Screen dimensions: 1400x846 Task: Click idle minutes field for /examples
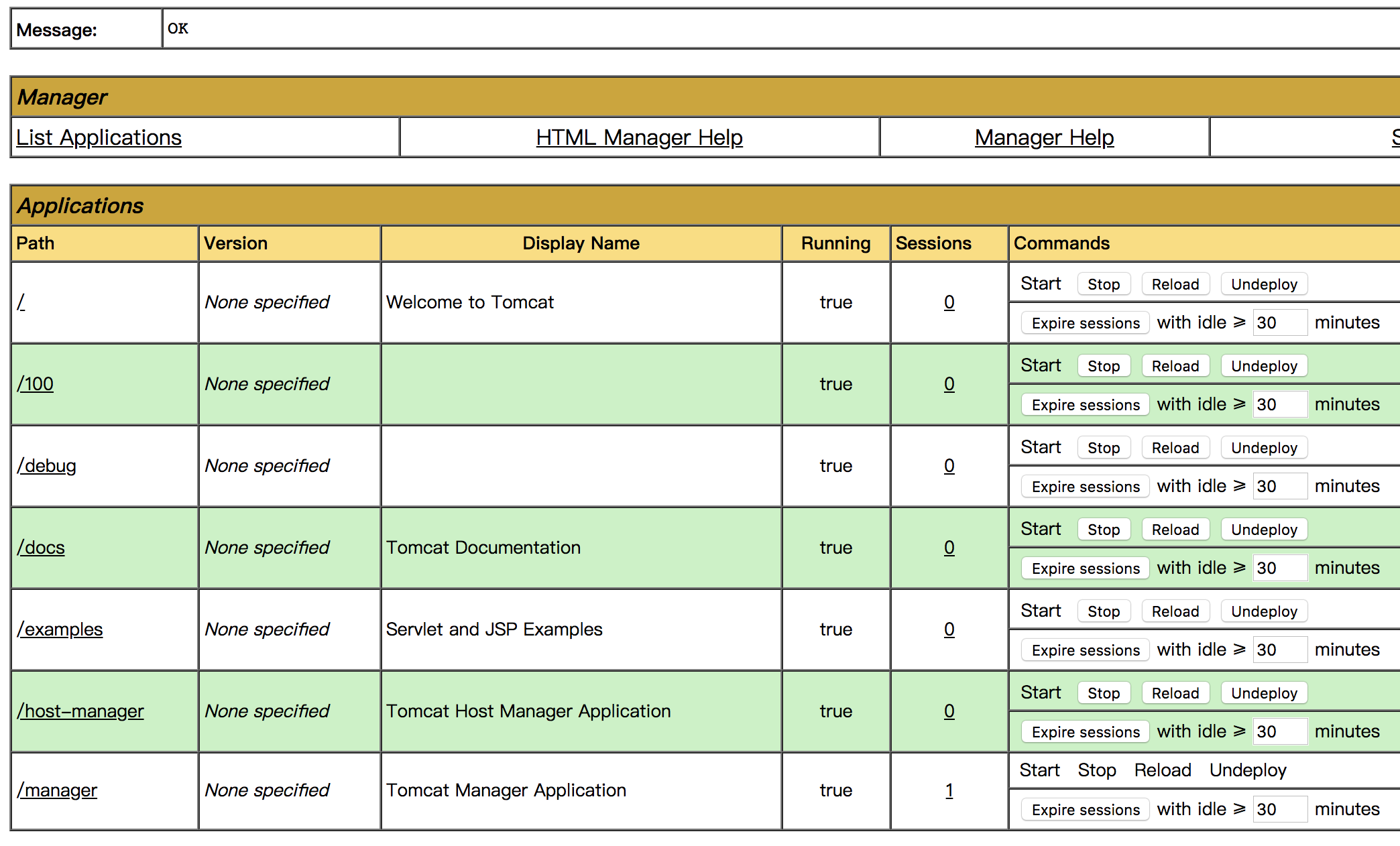[1279, 650]
